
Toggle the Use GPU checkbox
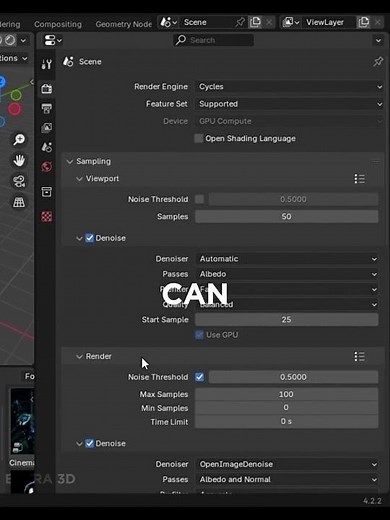[199, 335]
